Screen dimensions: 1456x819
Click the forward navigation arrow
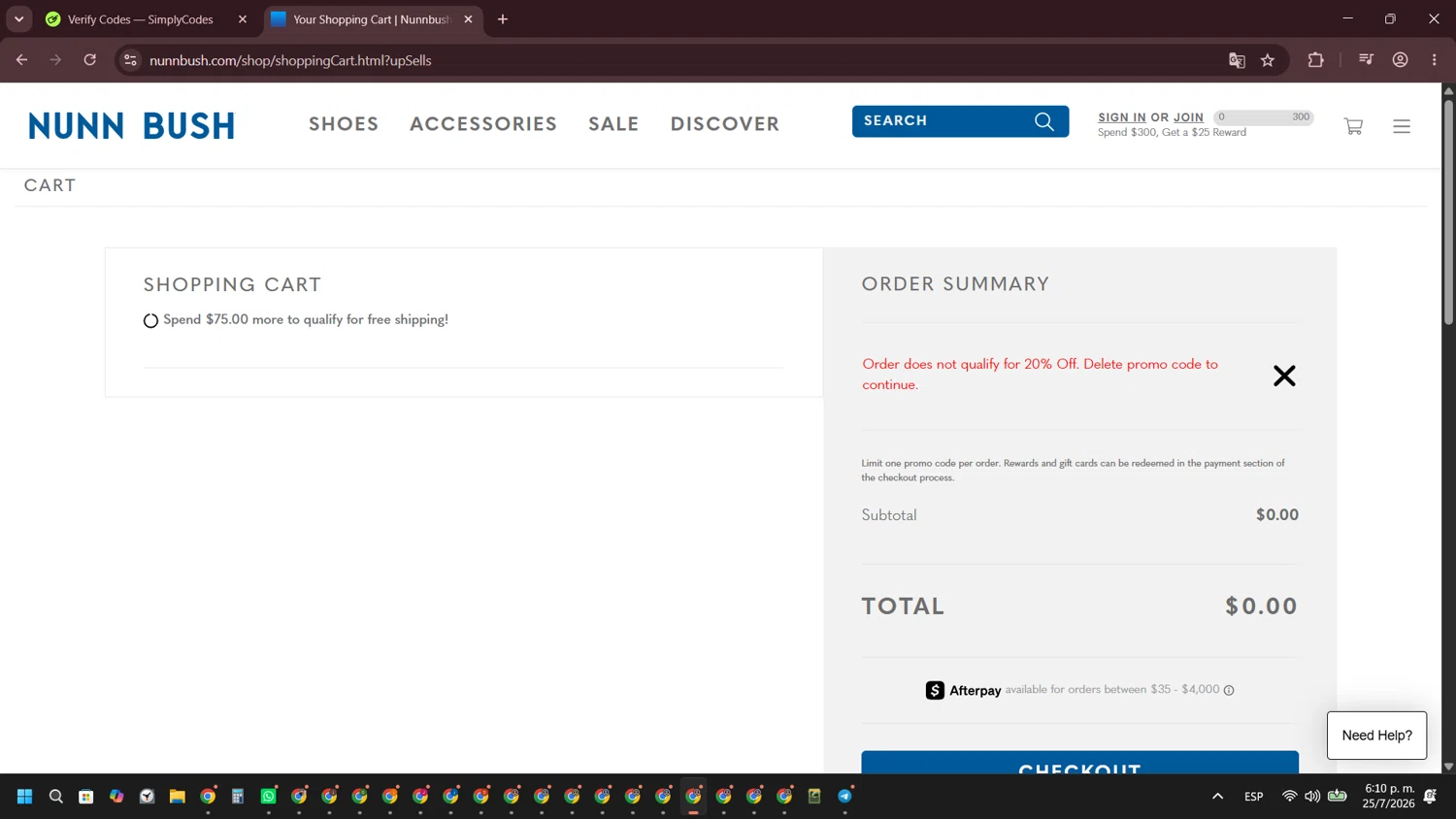pyautogui.click(x=55, y=60)
